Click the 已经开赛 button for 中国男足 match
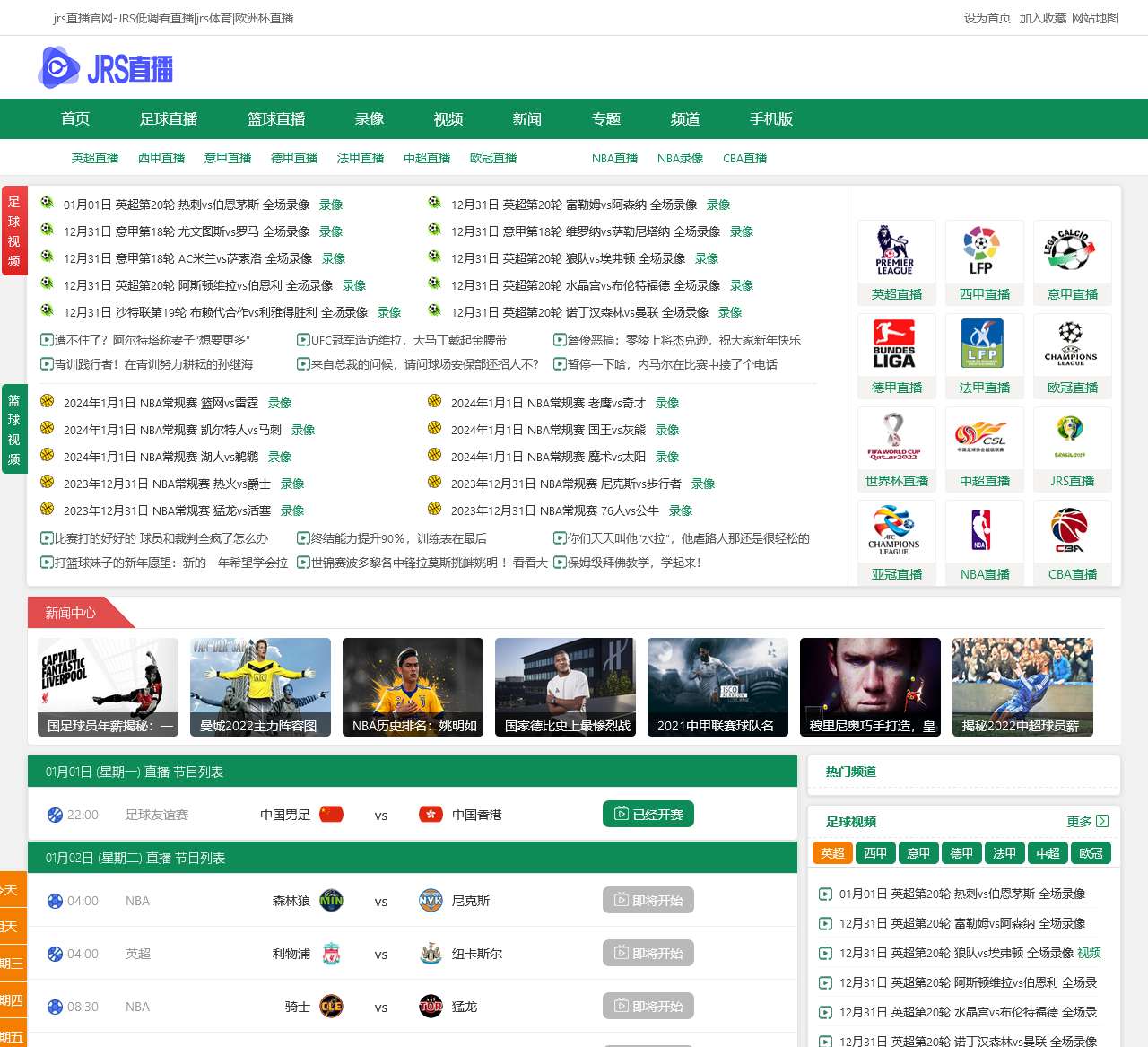1148x1047 pixels. 648,815
